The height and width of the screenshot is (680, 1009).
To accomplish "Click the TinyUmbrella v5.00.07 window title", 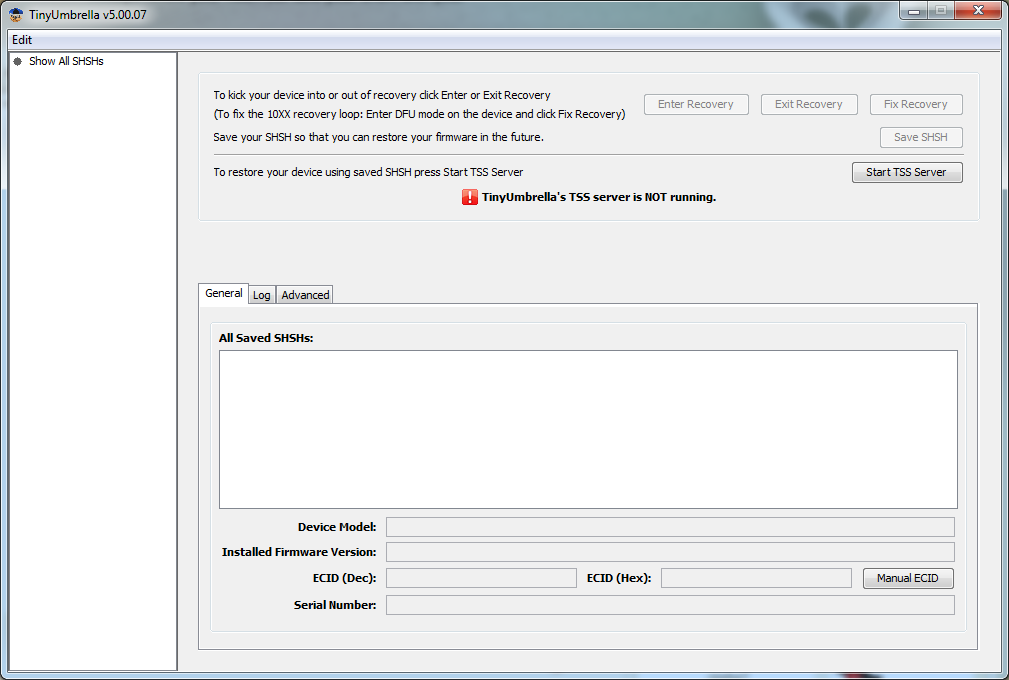I will (x=88, y=15).
